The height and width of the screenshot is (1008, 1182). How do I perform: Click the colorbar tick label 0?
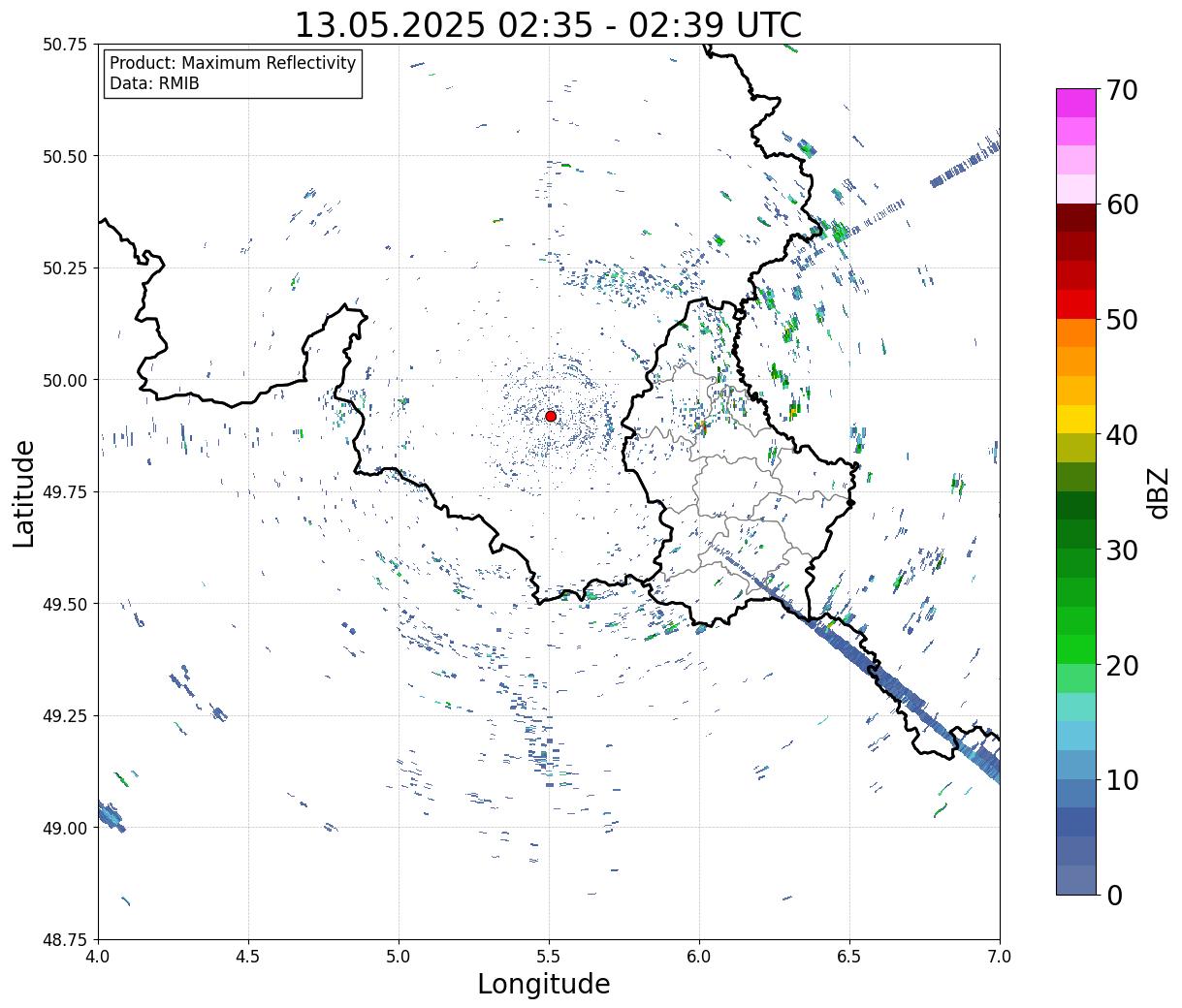1114,896
